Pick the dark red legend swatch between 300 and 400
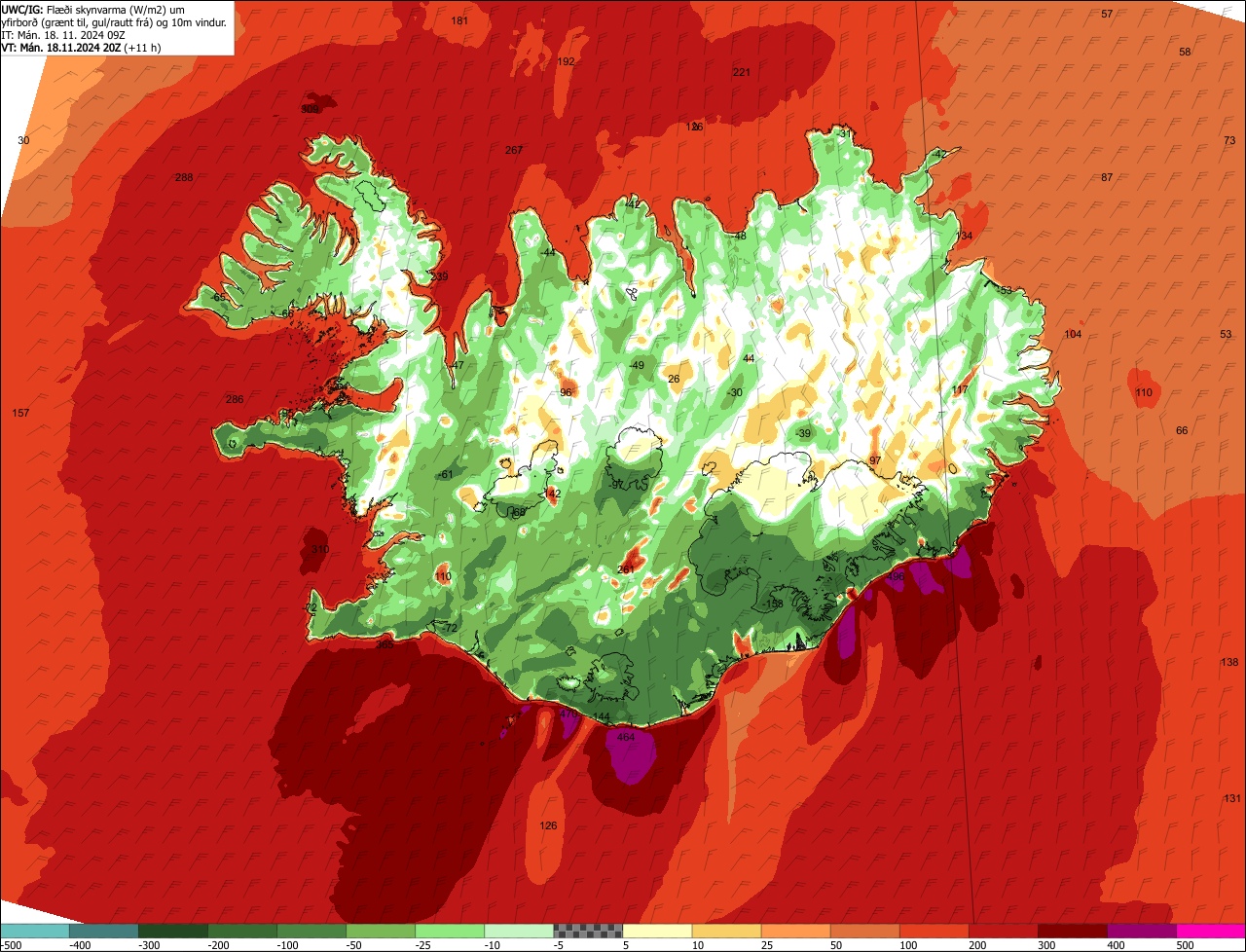Viewport: 1246px width, 952px height. pyautogui.click(x=1072, y=931)
